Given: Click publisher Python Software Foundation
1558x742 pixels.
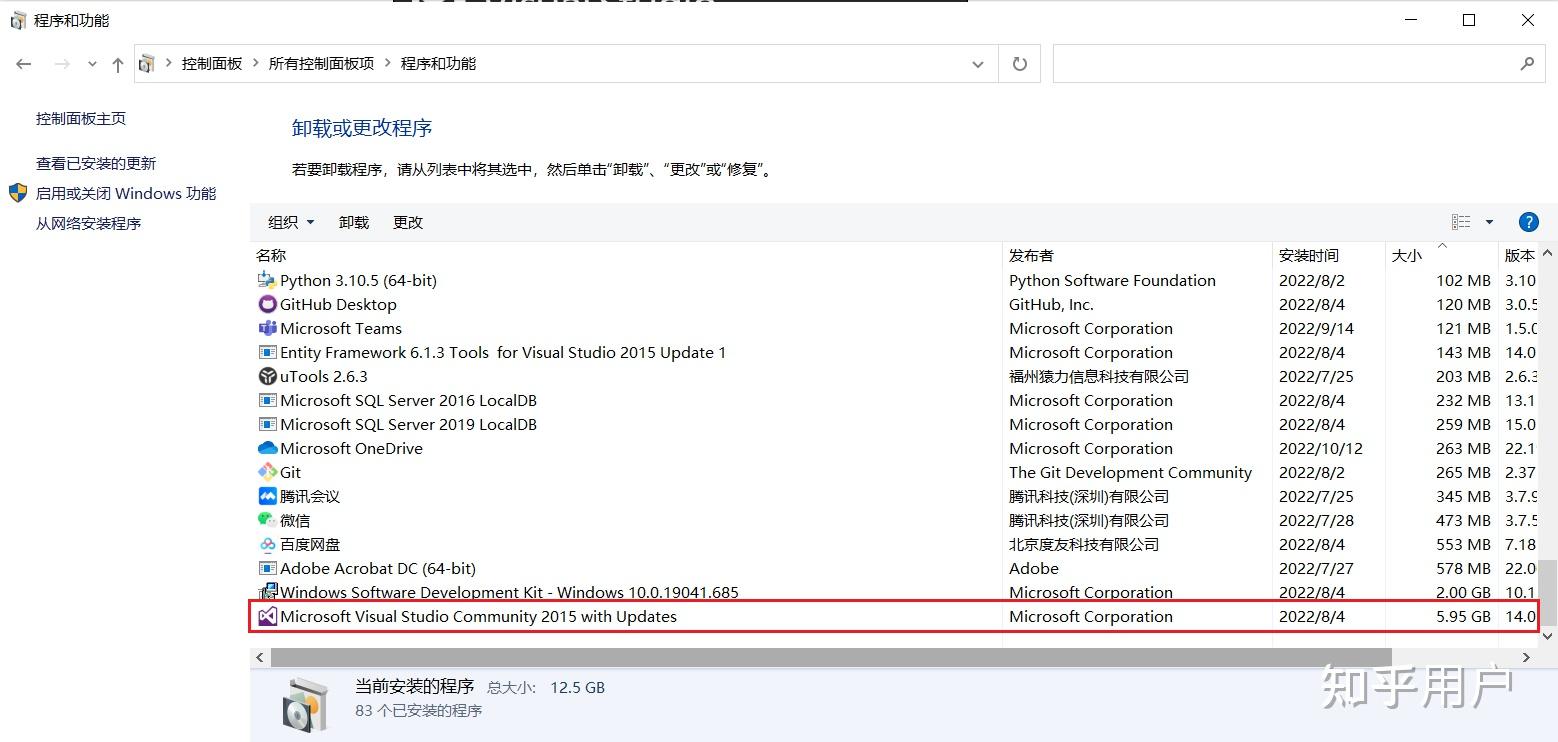Looking at the screenshot, I should [x=1112, y=280].
